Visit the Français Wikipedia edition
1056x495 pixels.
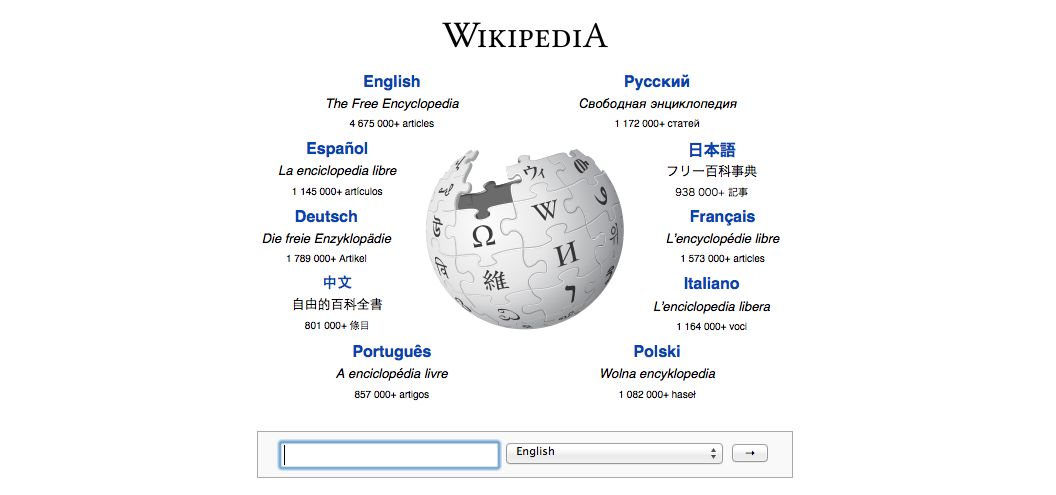pyautogui.click(x=722, y=217)
